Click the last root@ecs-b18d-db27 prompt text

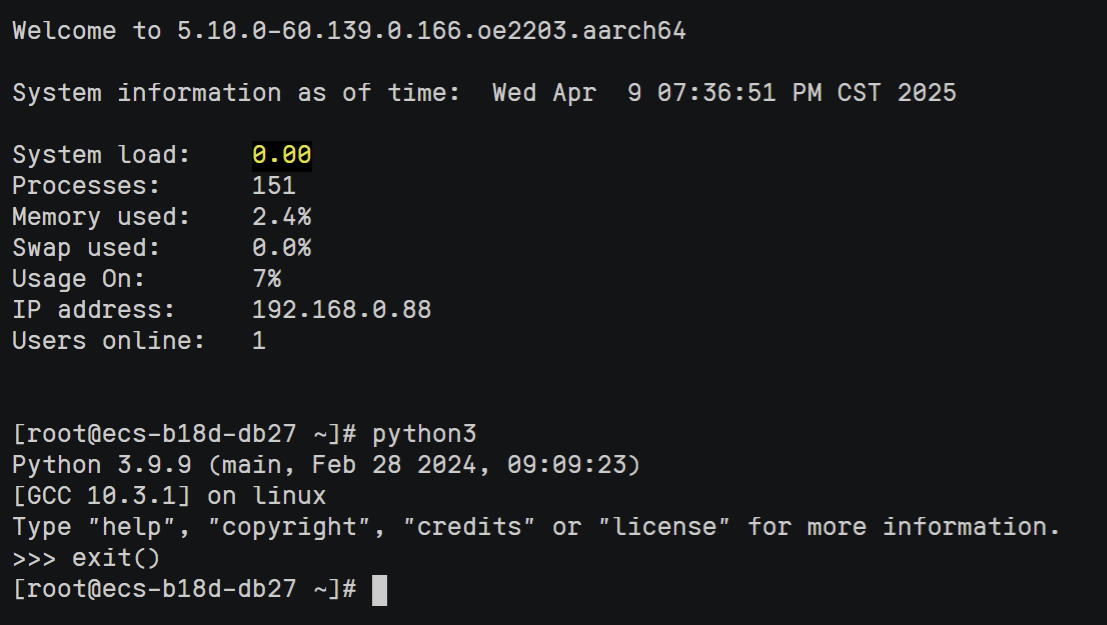click(x=155, y=589)
